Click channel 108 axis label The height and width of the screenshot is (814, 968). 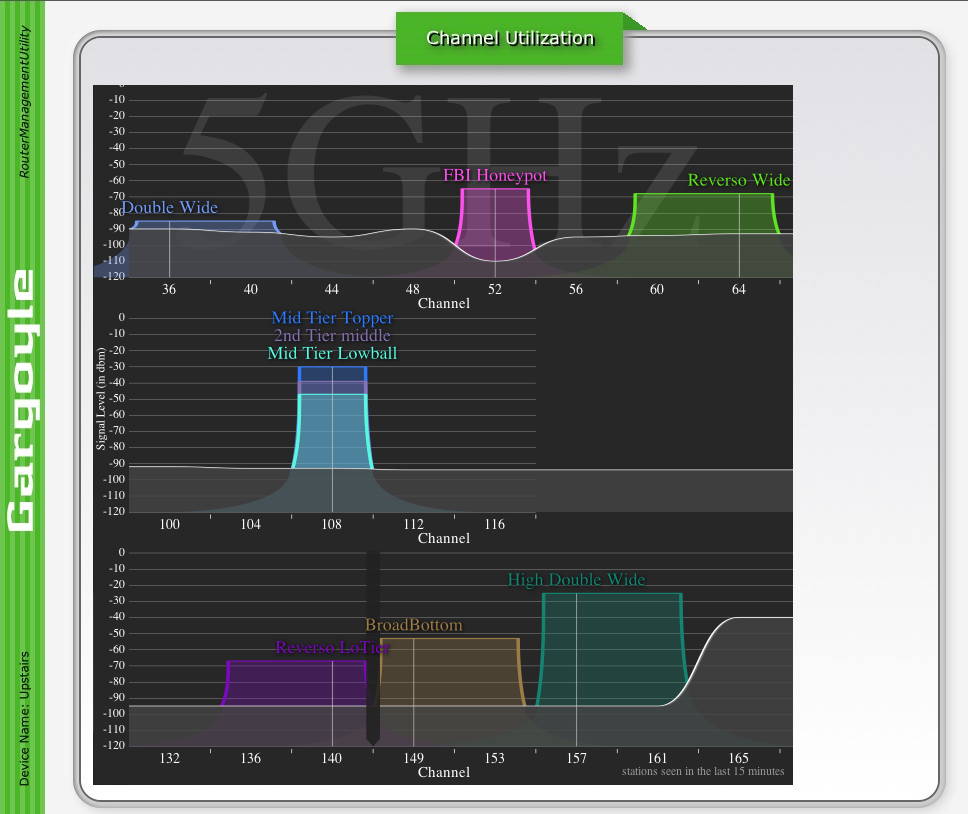point(332,525)
